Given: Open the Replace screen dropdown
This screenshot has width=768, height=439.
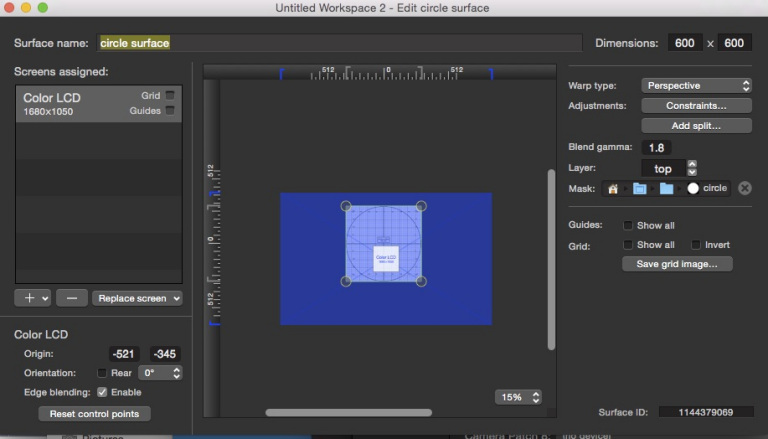Looking at the screenshot, I should [137, 297].
